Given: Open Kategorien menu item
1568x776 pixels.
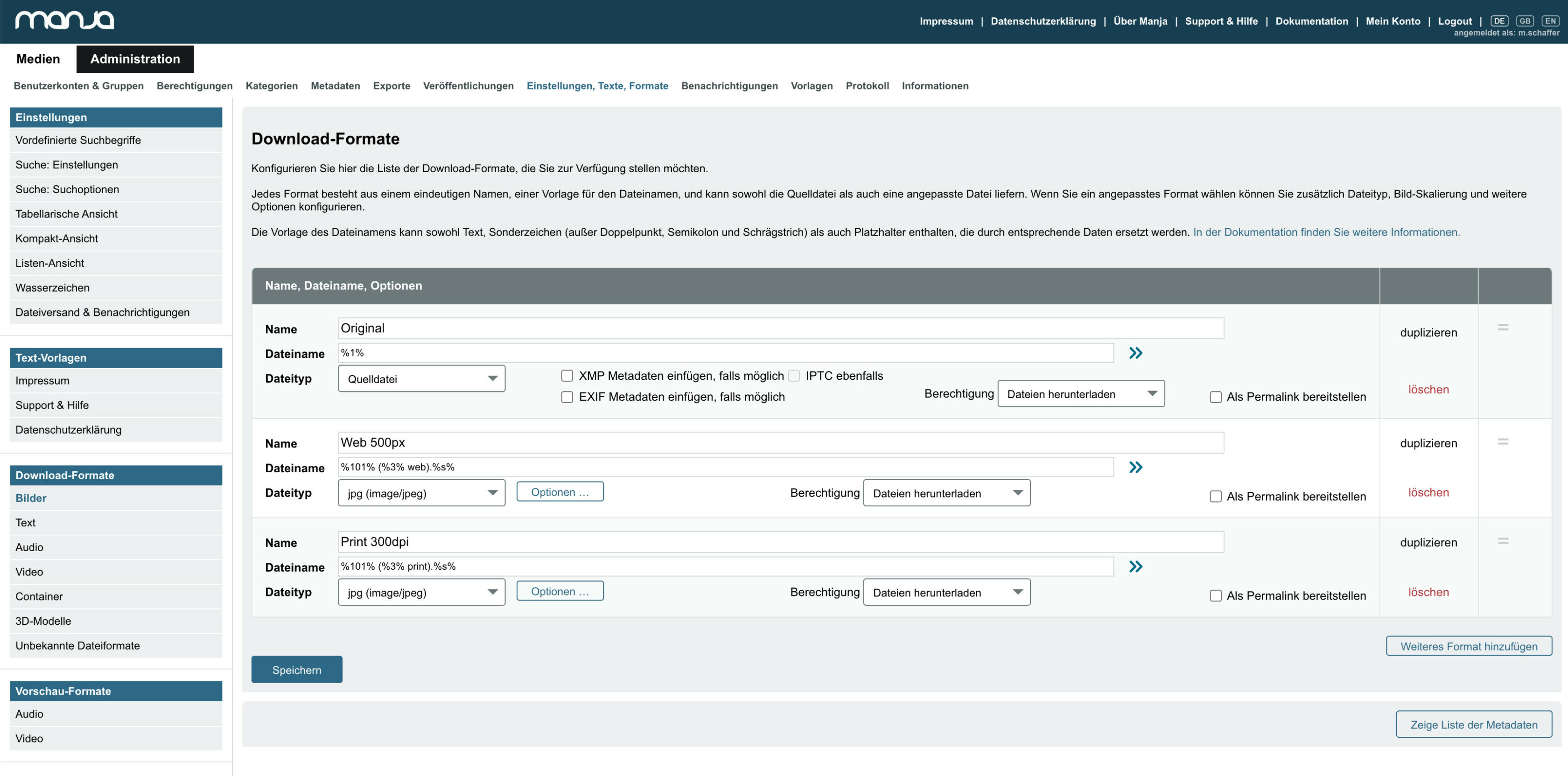Looking at the screenshot, I should pyautogui.click(x=272, y=86).
